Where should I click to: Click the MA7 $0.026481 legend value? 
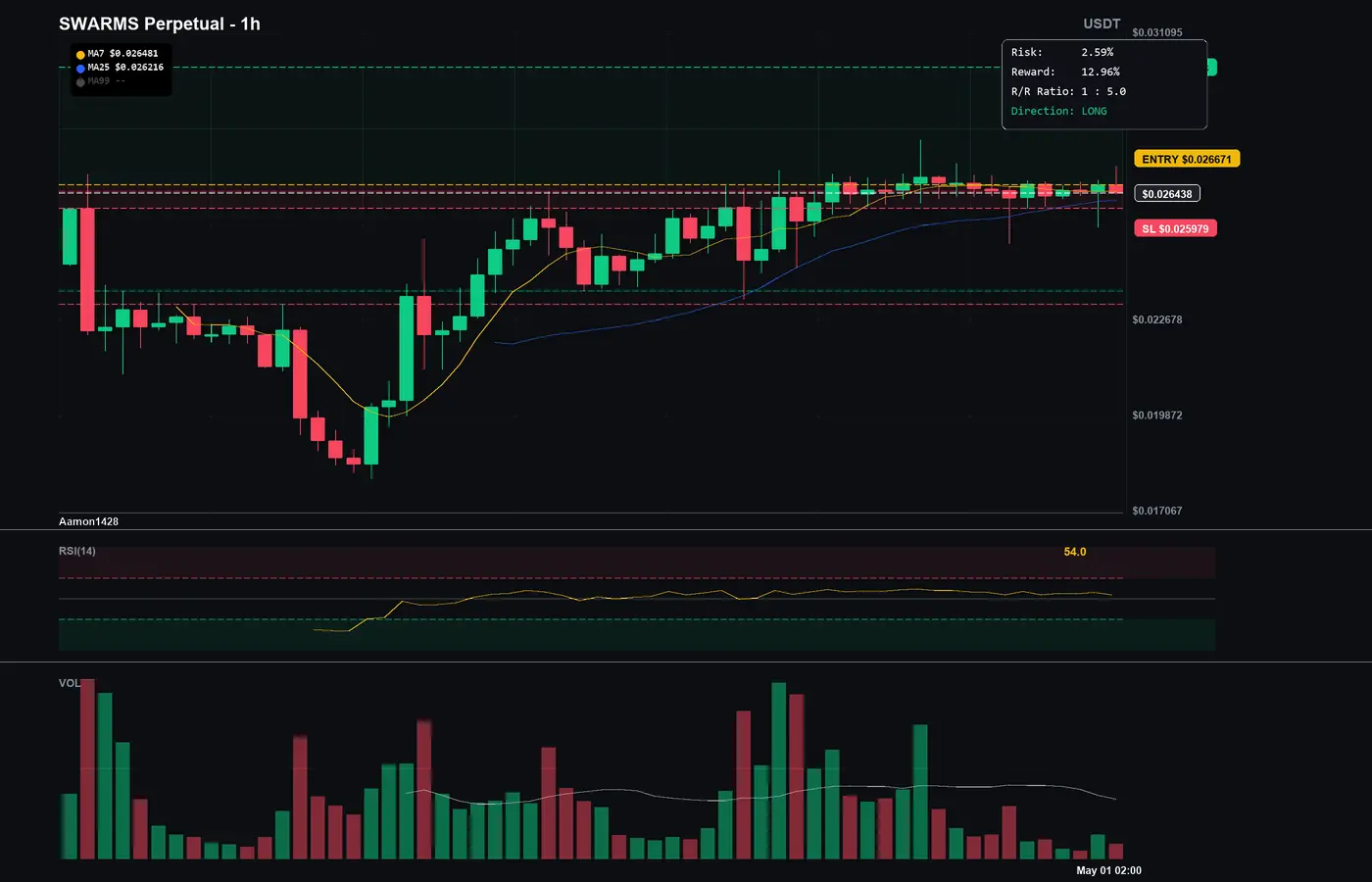pyautogui.click(x=122, y=54)
